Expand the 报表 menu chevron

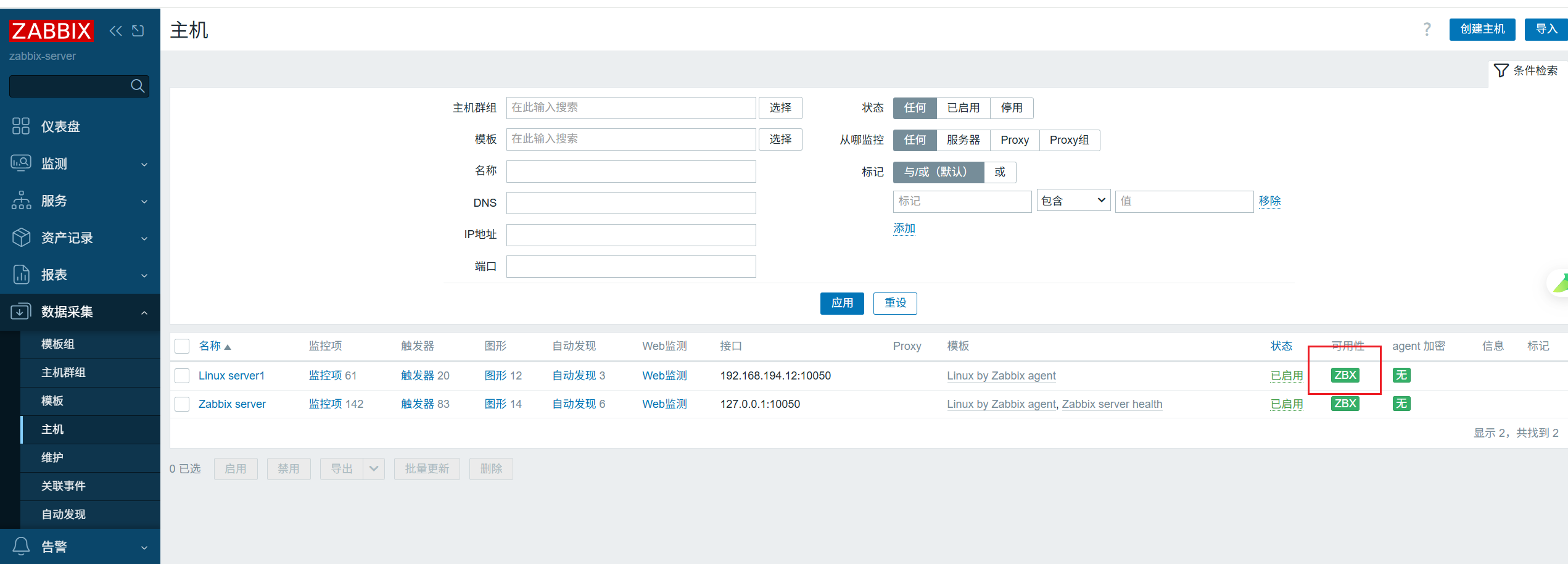(144, 275)
